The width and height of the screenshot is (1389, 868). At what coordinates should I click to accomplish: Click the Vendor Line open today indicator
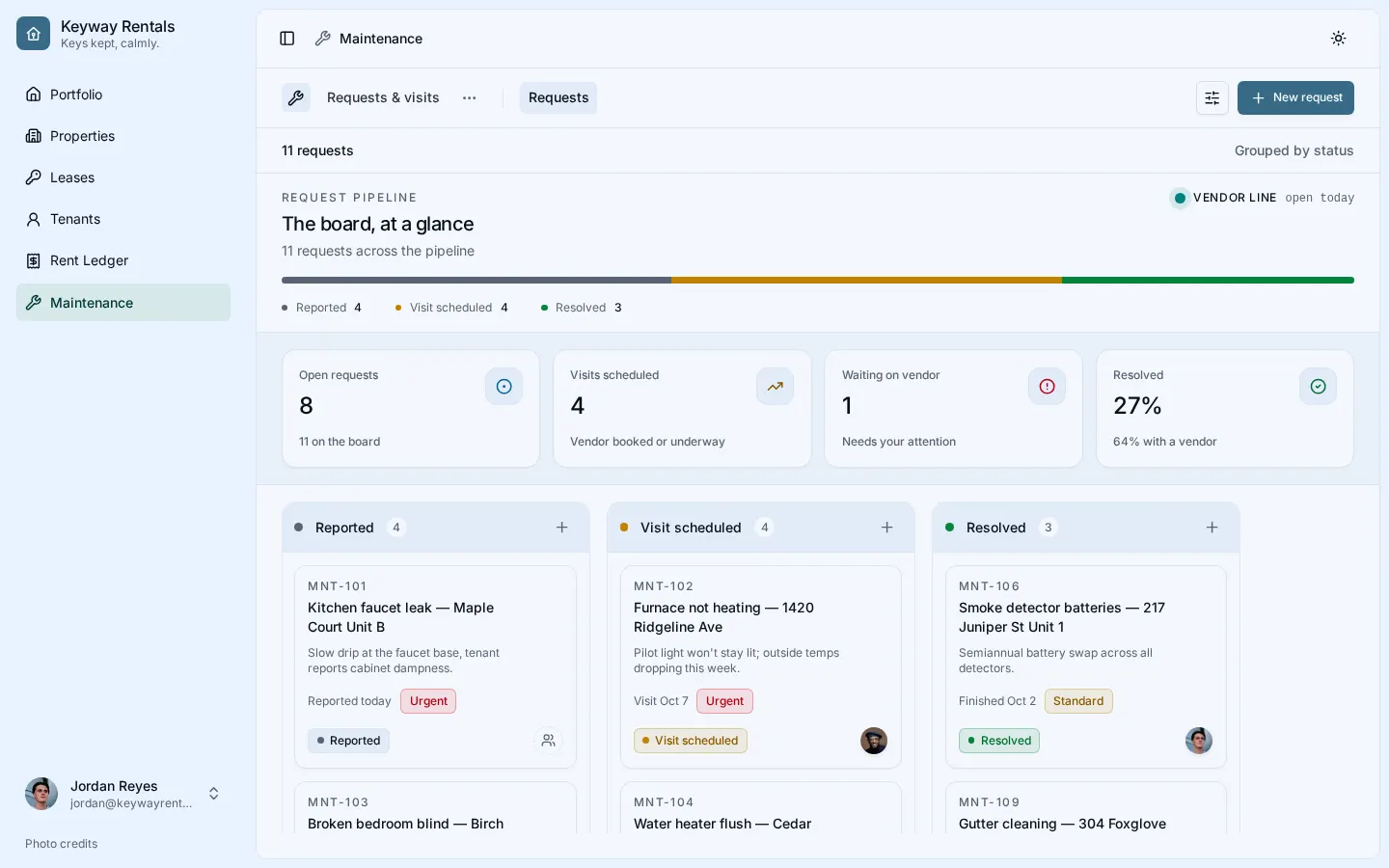1262,198
